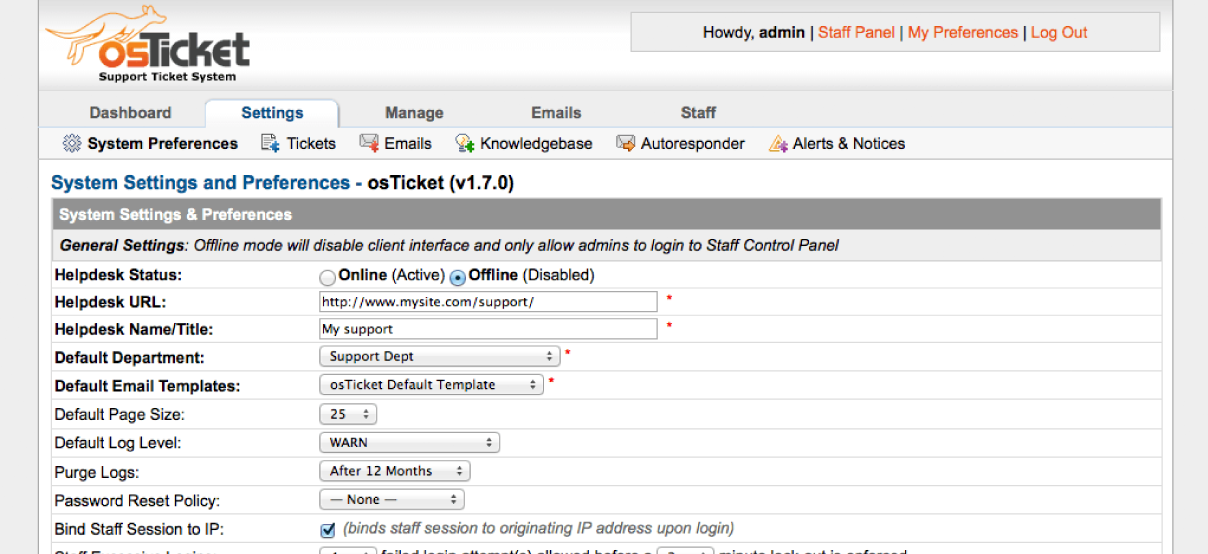This screenshot has height=554, width=1208.
Task: Click the Tickets submenu icon
Action: (270, 144)
